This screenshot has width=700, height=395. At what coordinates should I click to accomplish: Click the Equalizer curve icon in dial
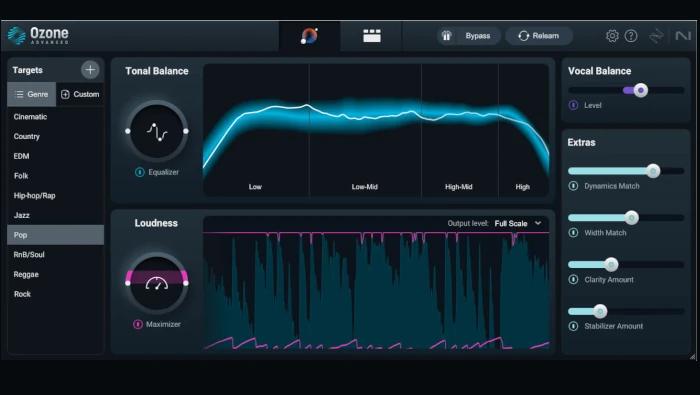coord(157,132)
